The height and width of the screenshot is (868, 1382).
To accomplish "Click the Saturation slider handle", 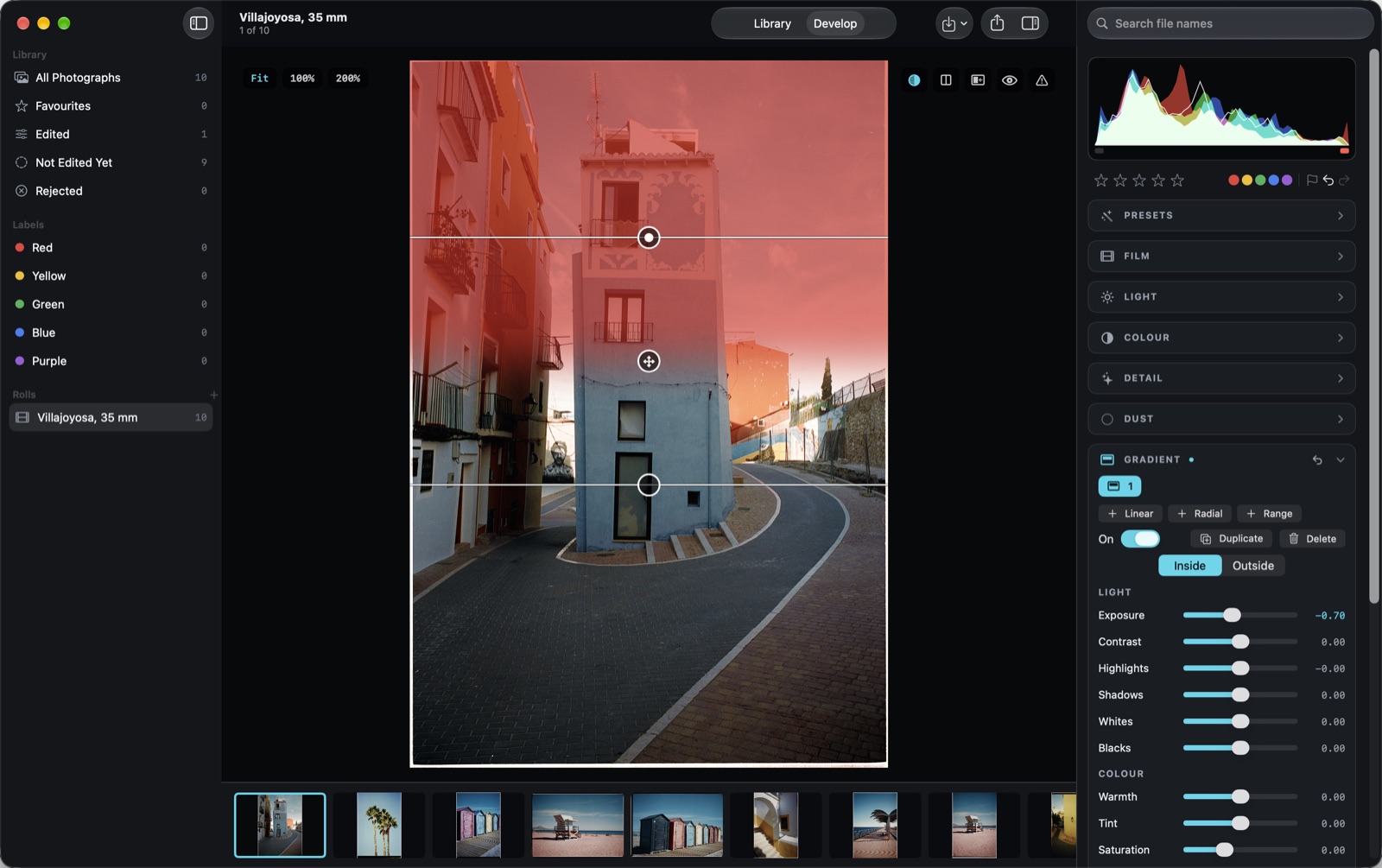I will click(x=1225, y=850).
